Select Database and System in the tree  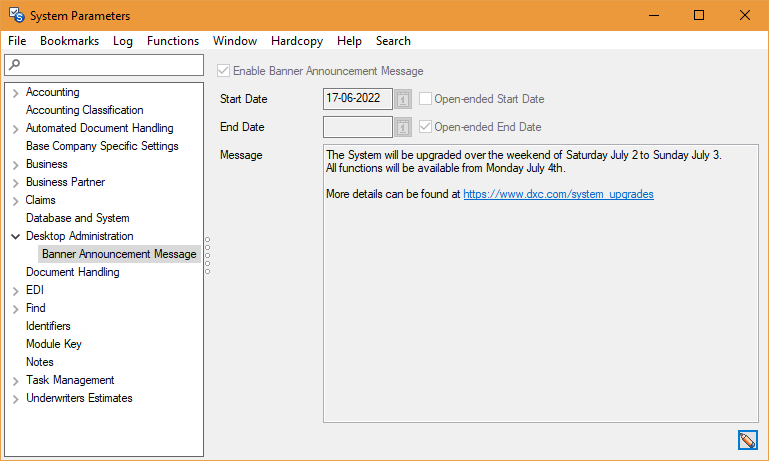click(77, 218)
